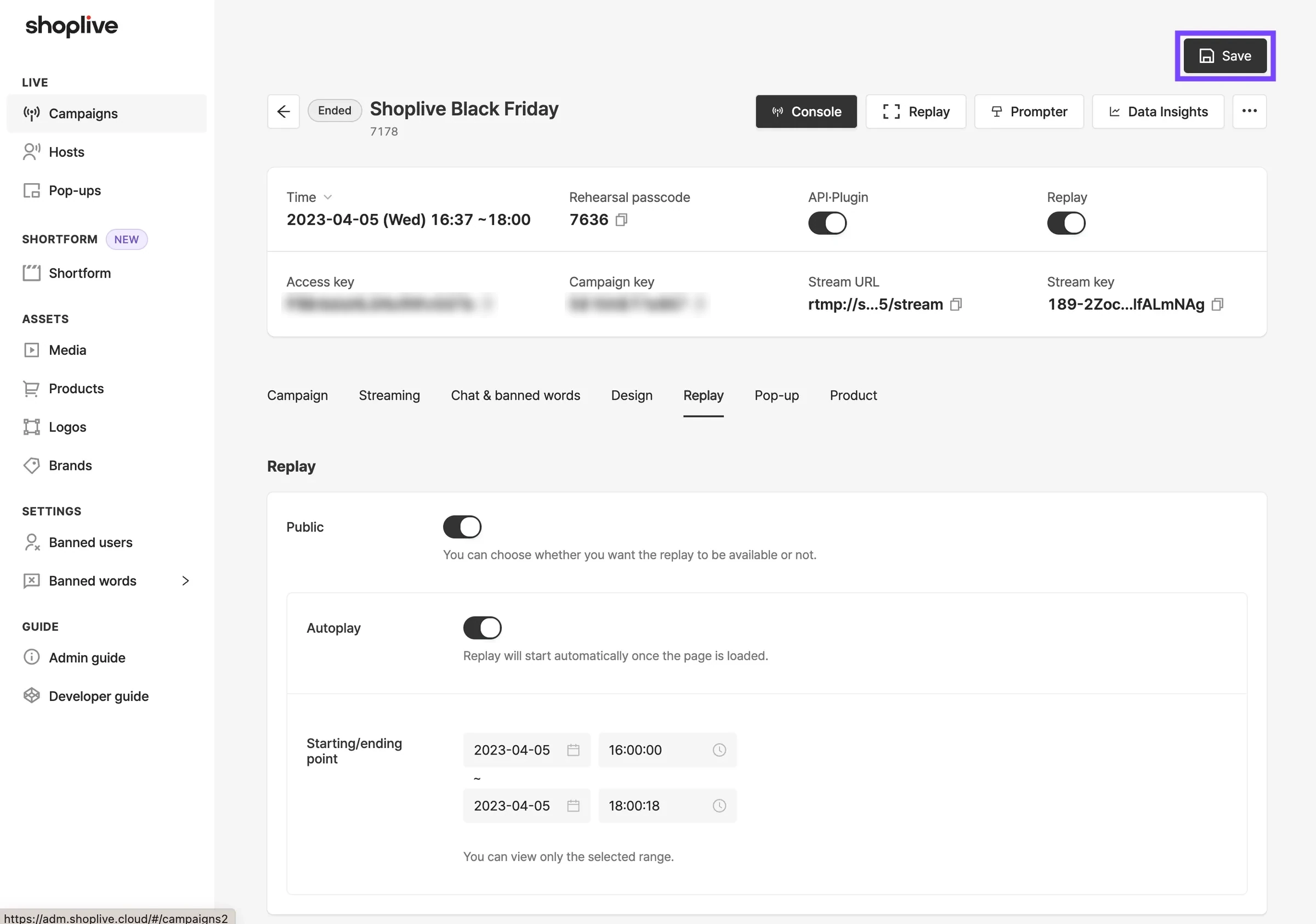Copy the Stream URL value
Screen dimensions: 1316x924
956,304
